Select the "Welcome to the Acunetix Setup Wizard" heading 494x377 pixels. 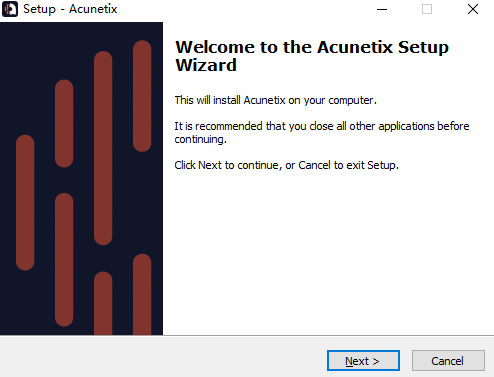(312, 56)
